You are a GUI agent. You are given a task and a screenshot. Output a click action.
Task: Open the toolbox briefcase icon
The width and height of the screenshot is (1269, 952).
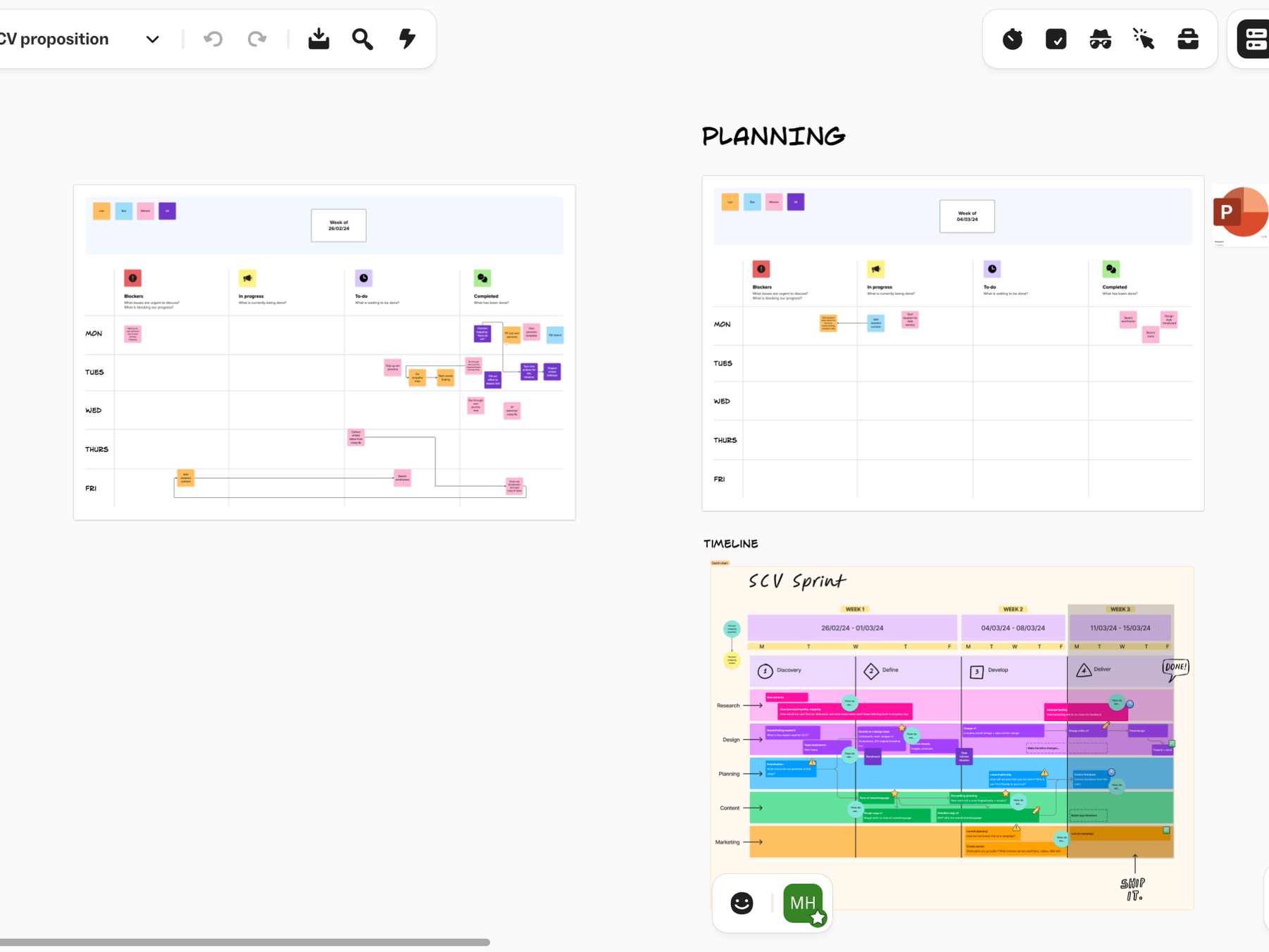(1188, 39)
